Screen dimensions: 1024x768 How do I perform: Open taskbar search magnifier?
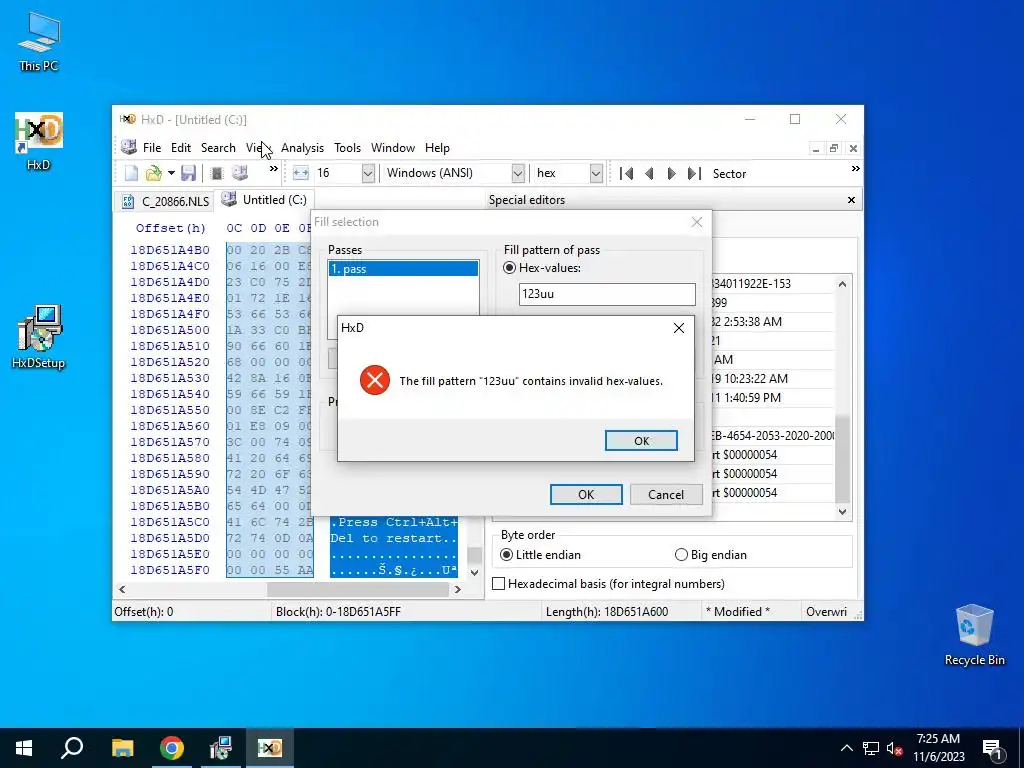72,748
